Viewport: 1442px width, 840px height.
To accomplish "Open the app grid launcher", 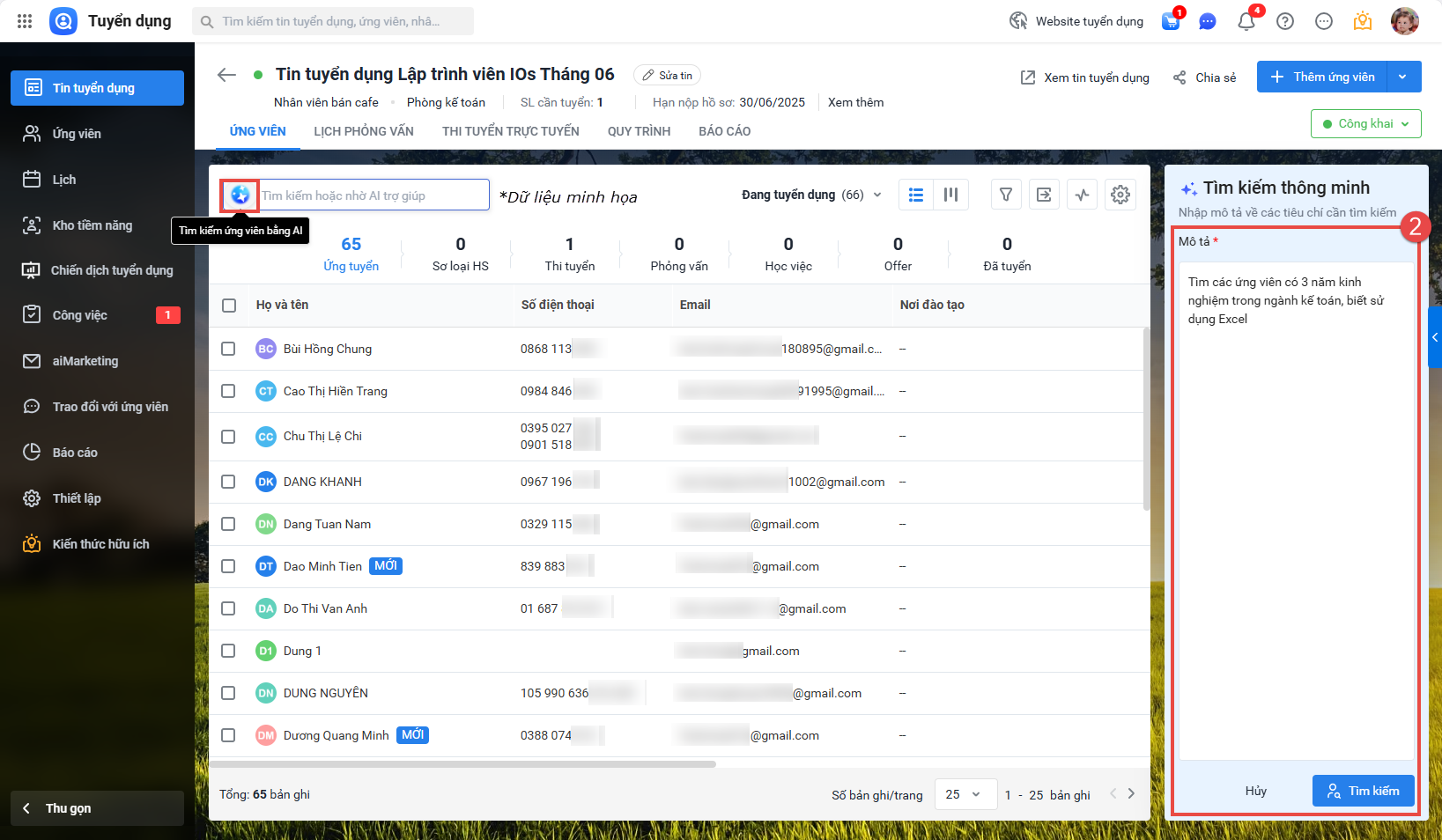I will click(x=25, y=21).
